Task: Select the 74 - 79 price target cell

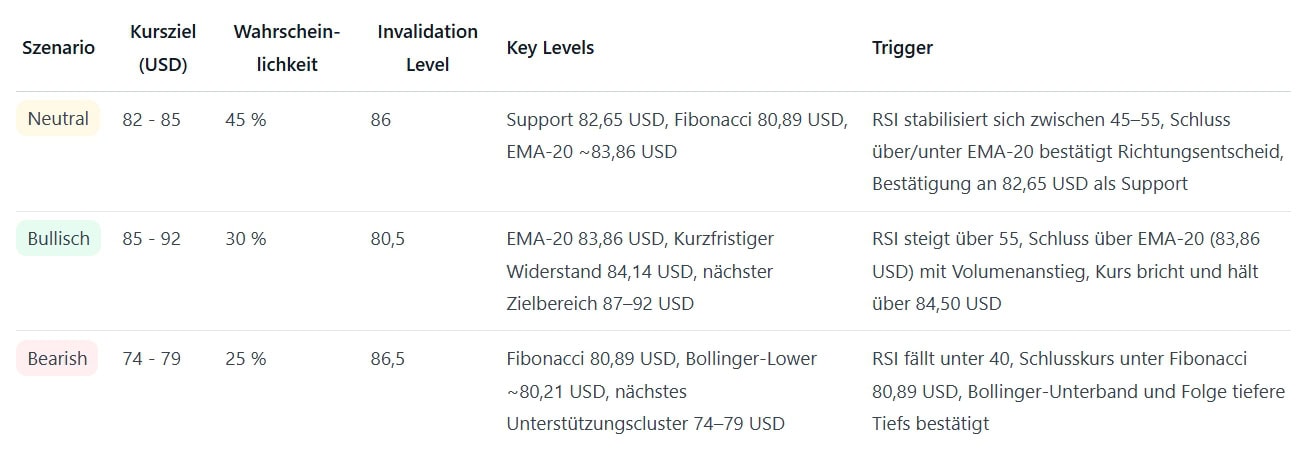Action: pos(151,359)
